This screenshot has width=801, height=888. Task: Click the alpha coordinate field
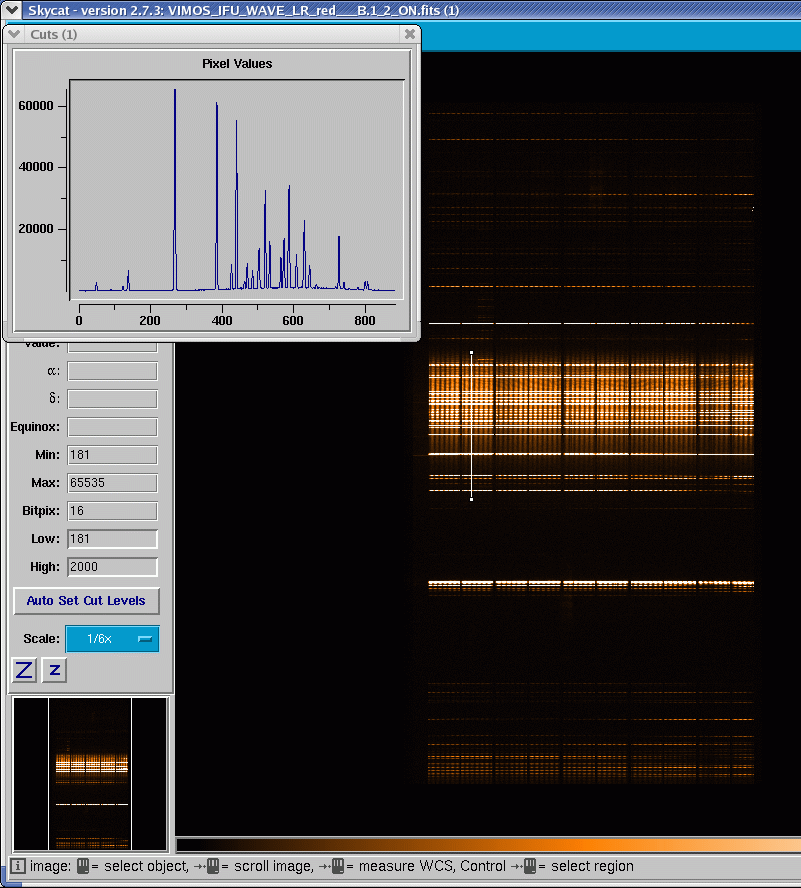pos(112,371)
